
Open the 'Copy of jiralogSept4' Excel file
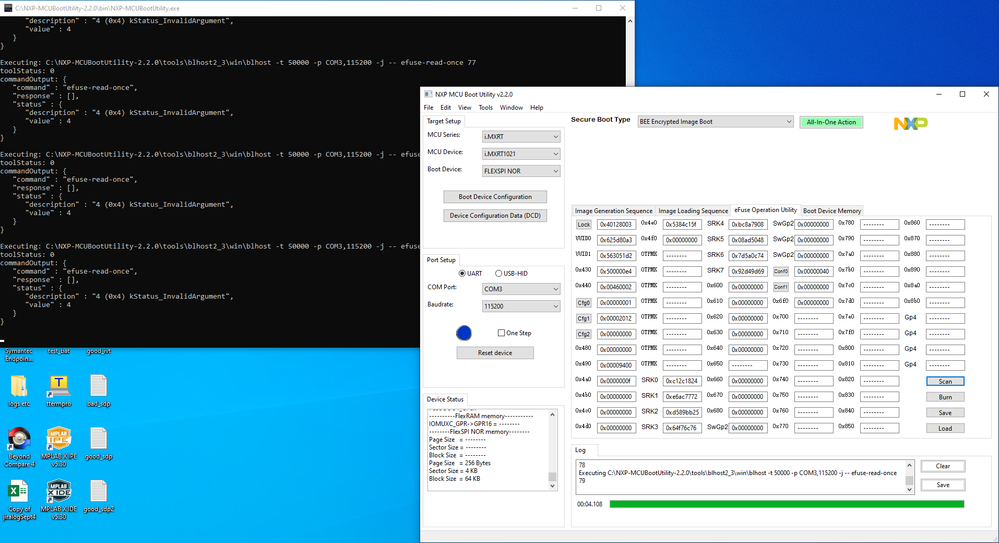[x=18, y=500]
